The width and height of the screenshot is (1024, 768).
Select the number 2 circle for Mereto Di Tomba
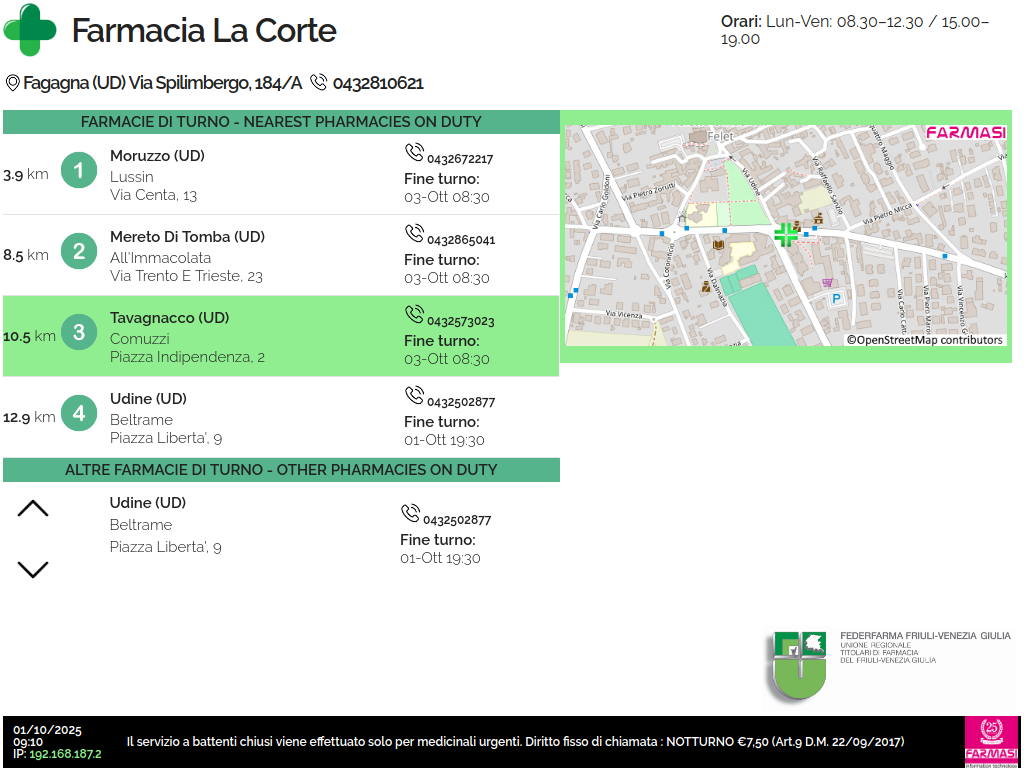point(79,251)
